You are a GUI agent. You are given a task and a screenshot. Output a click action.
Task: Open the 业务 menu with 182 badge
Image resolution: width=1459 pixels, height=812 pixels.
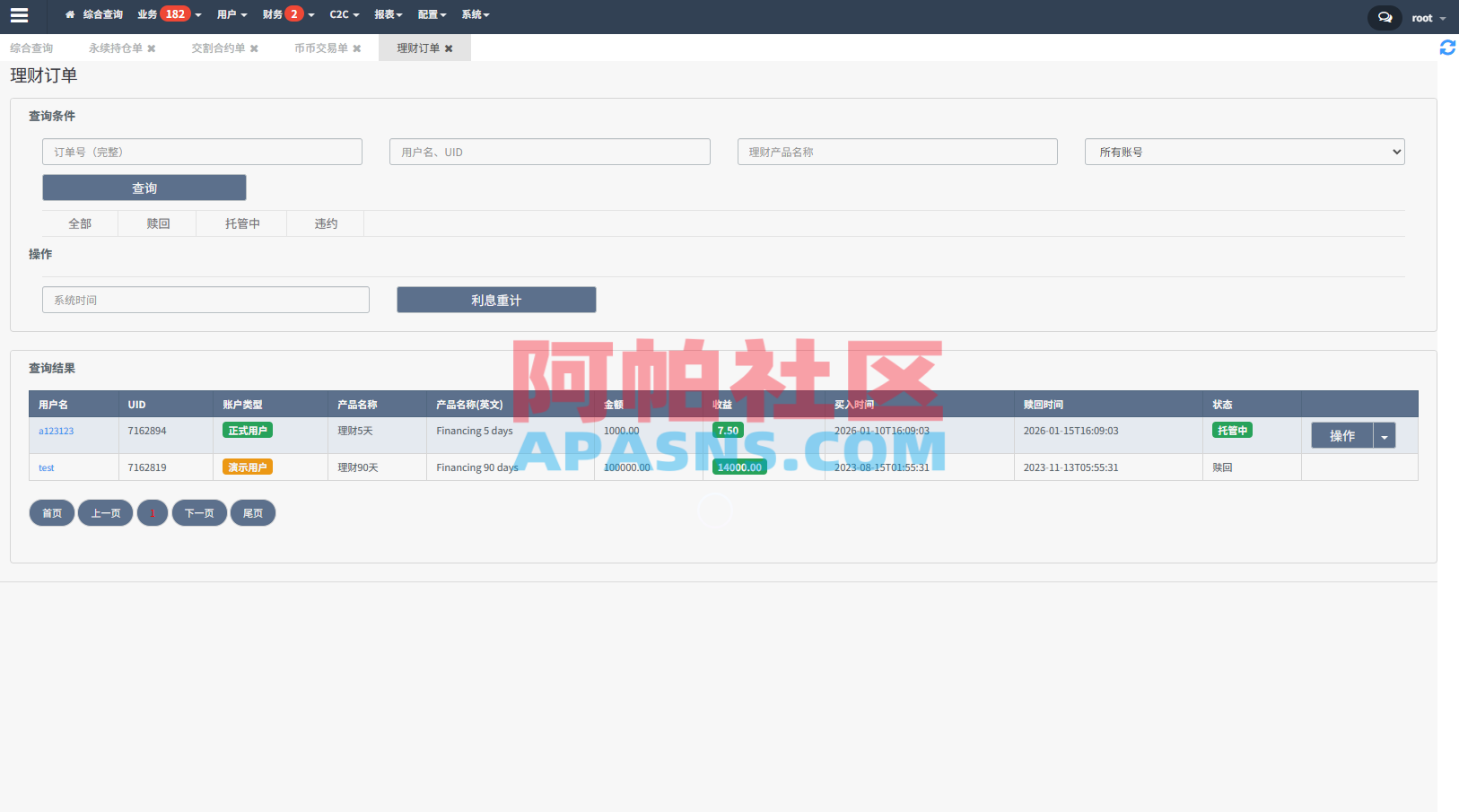pos(169,14)
